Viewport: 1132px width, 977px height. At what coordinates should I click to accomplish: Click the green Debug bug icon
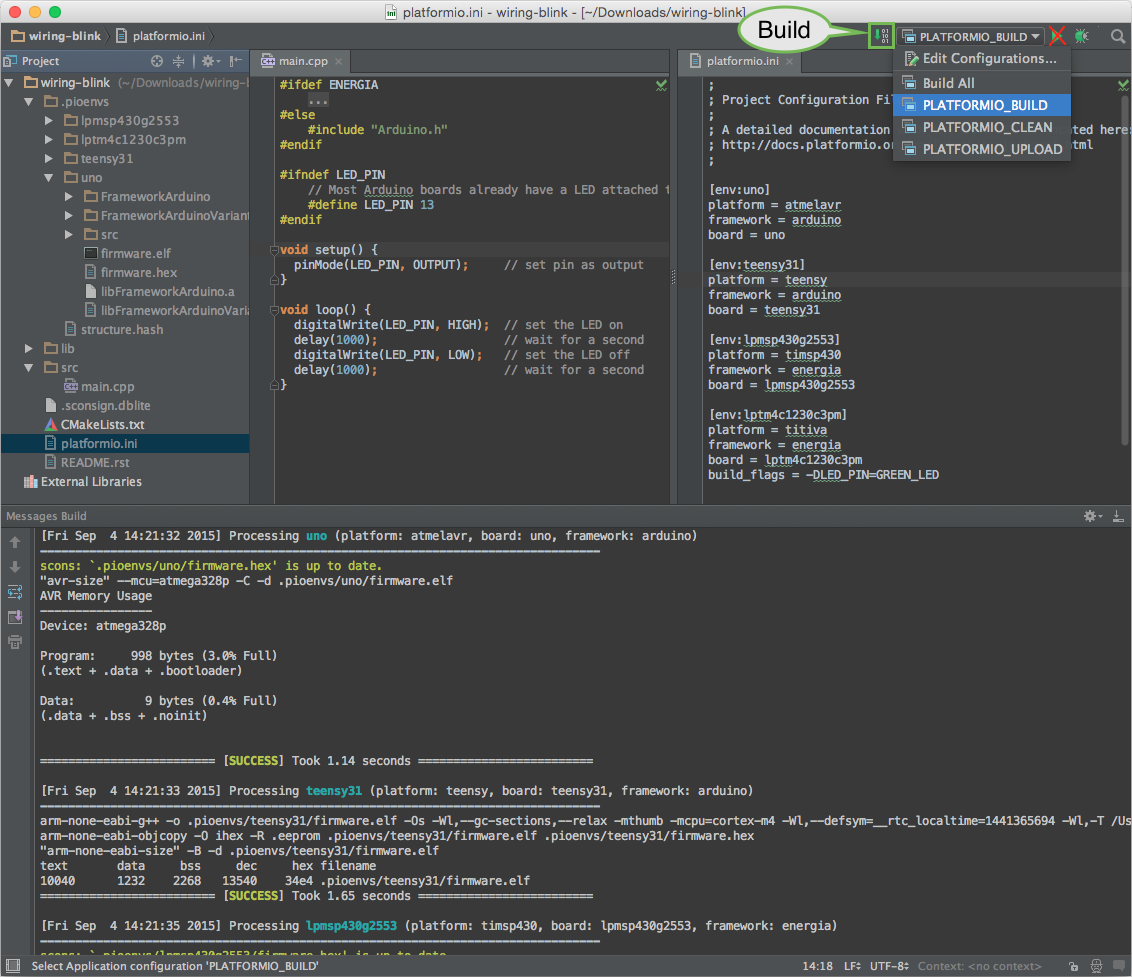click(x=1081, y=36)
